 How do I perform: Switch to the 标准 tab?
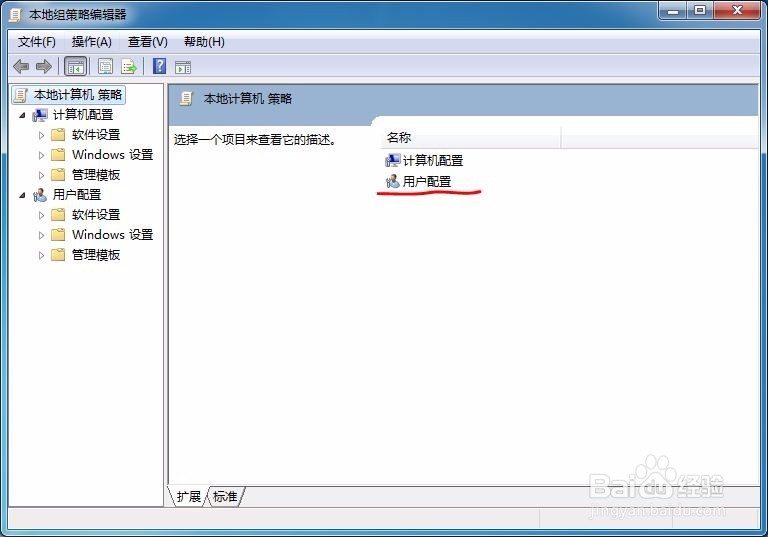pyautogui.click(x=225, y=496)
